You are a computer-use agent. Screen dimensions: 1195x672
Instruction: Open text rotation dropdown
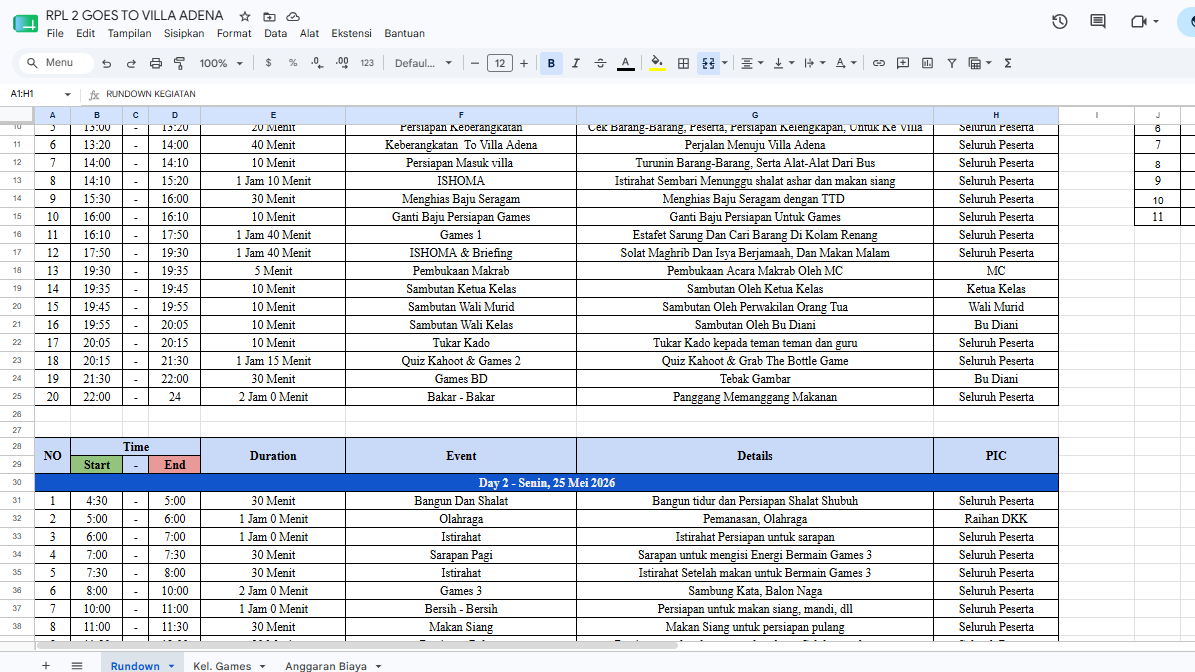pyautogui.click(x=846, y=63)
